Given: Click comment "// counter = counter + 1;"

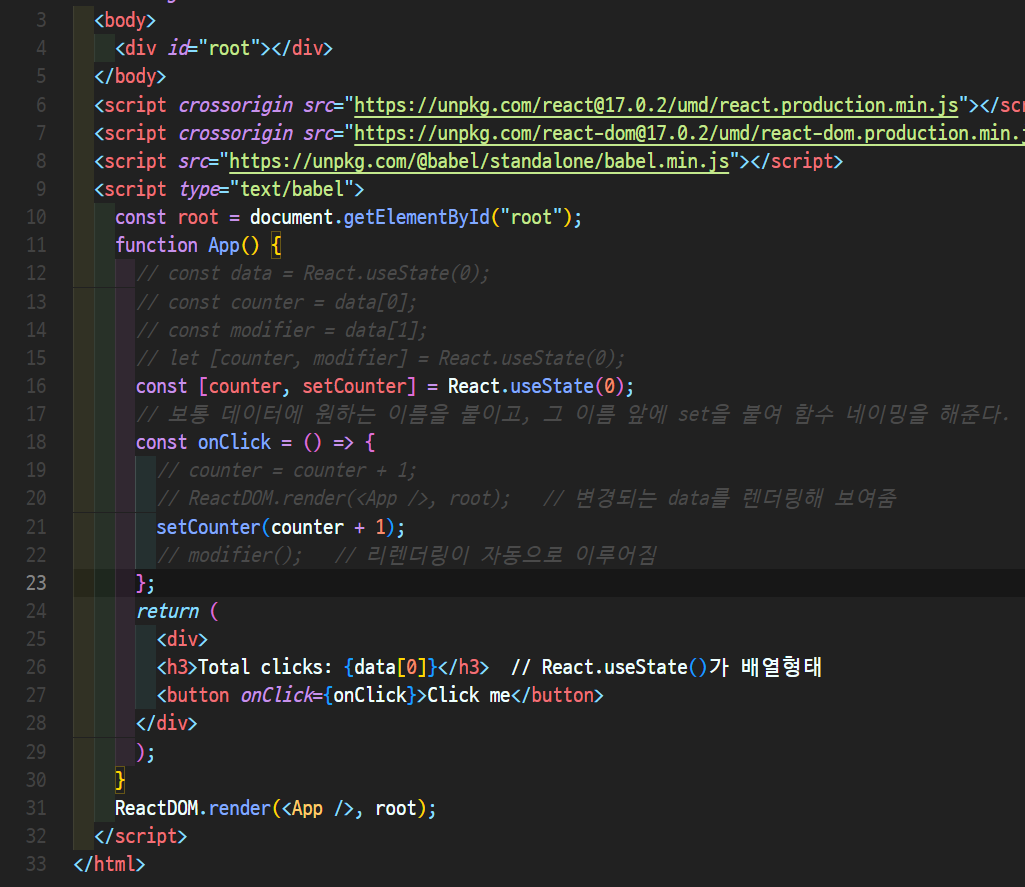Looking at the screenshot, I should (286, 471).
